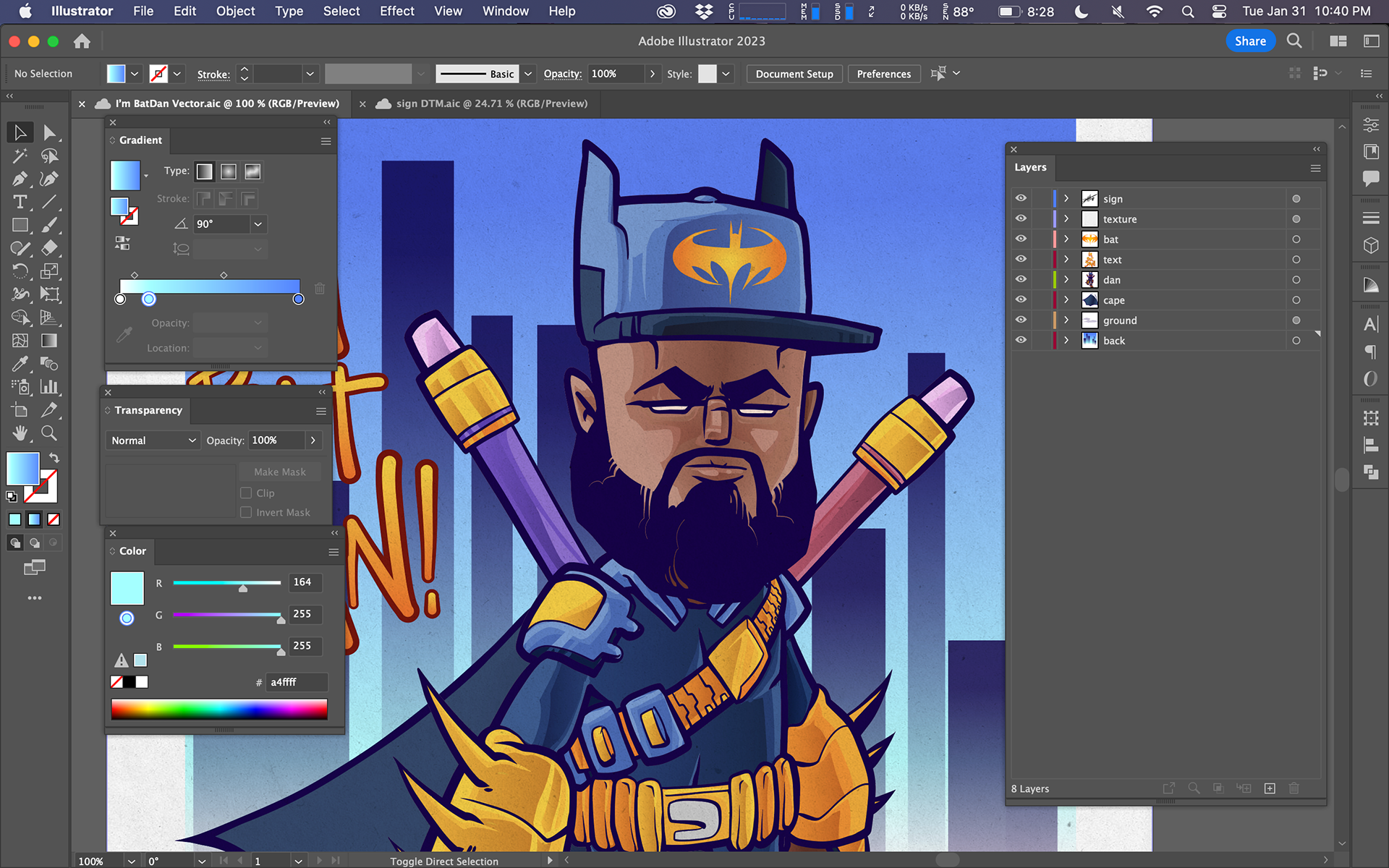The image size is (1389, 868).
Task: Hide the dan layer
Action: point(1021,279)
